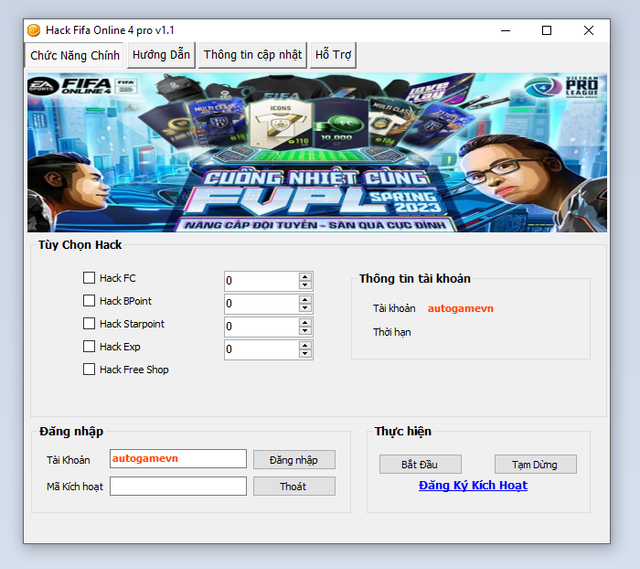Open the Đăng Ký Kích Hoạt link

point(473,485)
